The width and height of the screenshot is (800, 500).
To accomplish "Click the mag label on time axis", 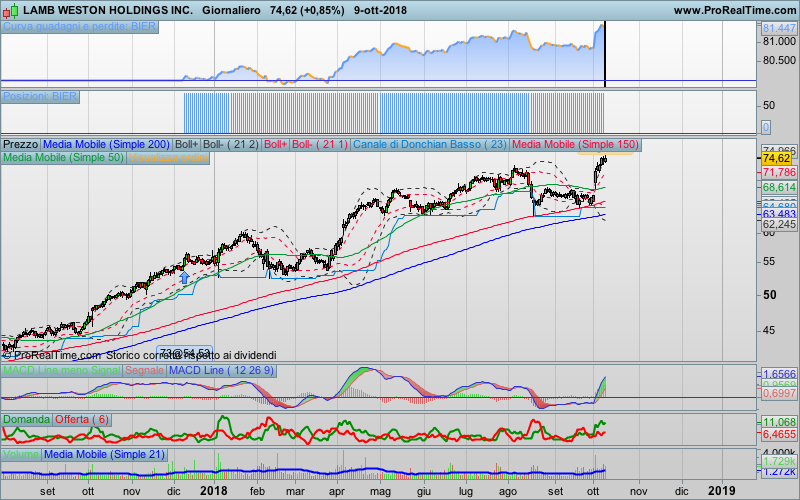I will point(380,492).
